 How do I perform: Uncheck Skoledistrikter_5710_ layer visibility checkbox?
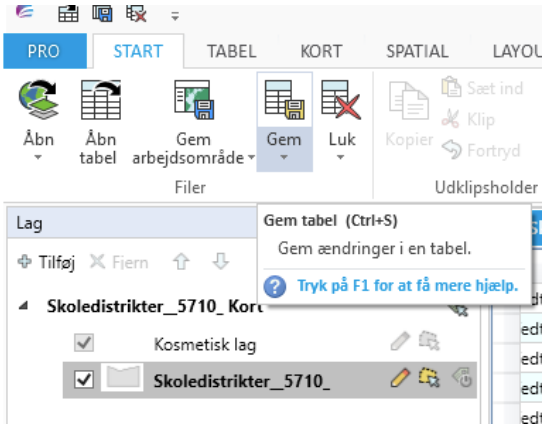[84, 379]
